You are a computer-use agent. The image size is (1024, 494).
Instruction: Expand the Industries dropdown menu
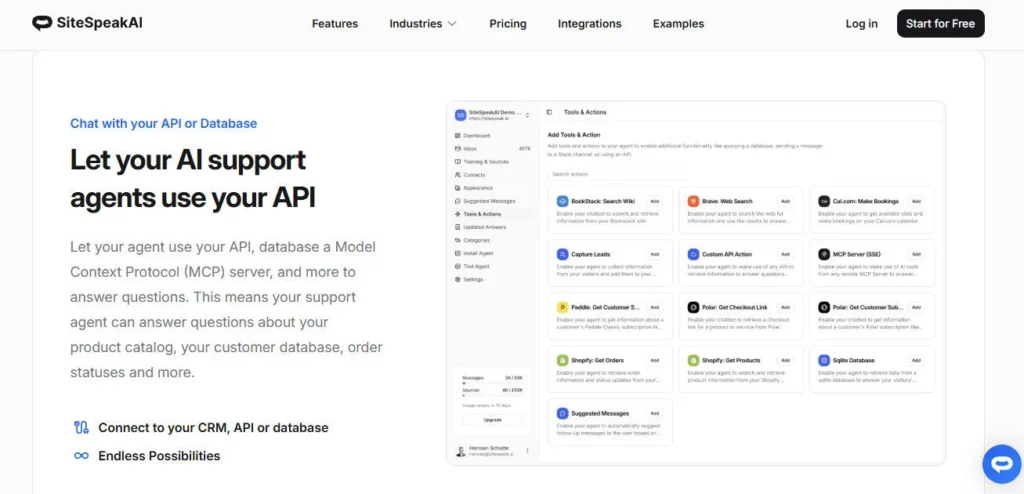[x=423, y=24]
